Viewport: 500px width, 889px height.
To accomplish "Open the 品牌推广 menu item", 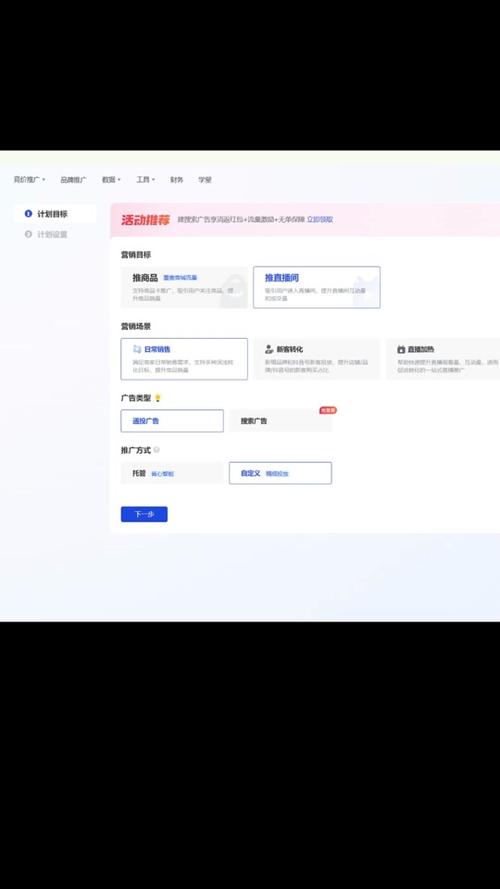I will [74, 180].
